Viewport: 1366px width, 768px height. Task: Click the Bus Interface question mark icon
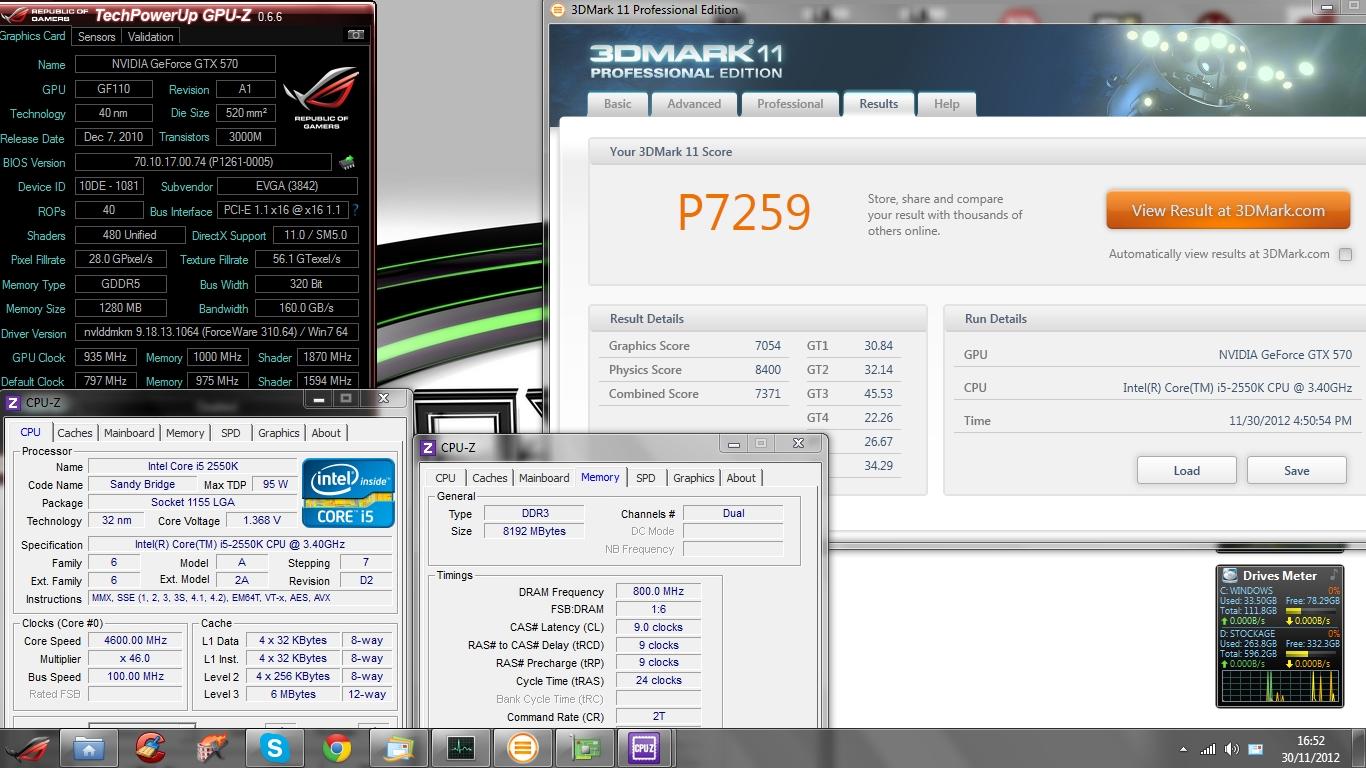[x=354, y=210]
